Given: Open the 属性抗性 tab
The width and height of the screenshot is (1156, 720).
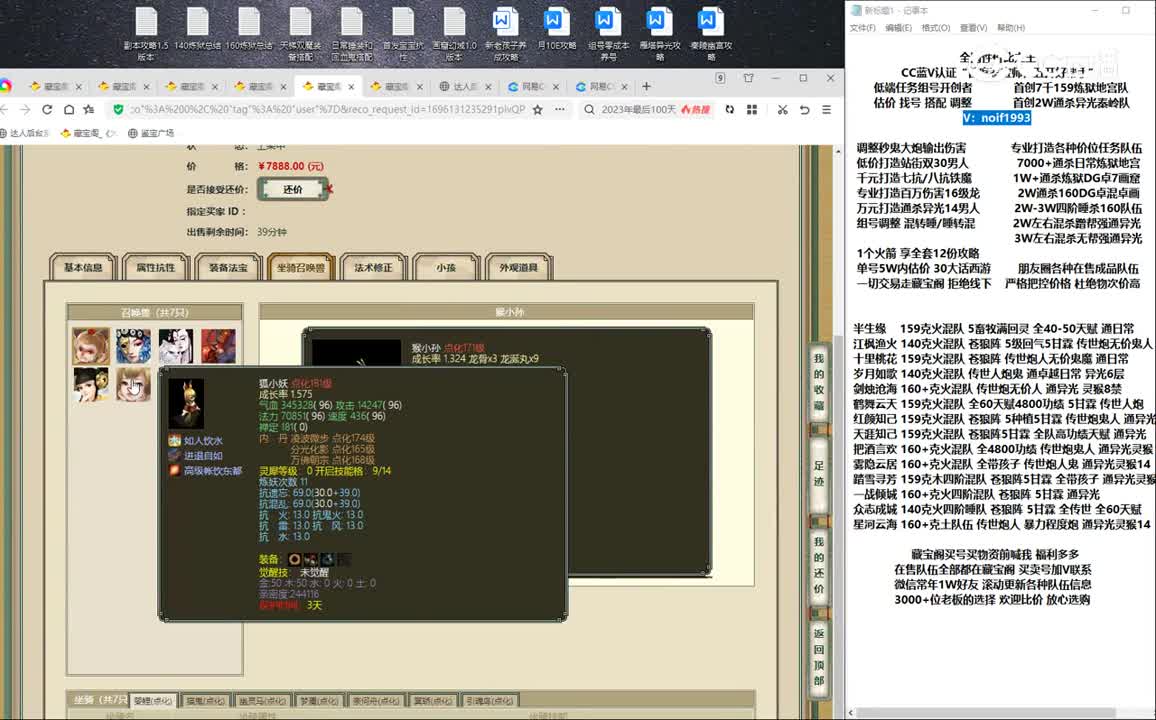Looking at the screenshot, I should tap(156, 268).
